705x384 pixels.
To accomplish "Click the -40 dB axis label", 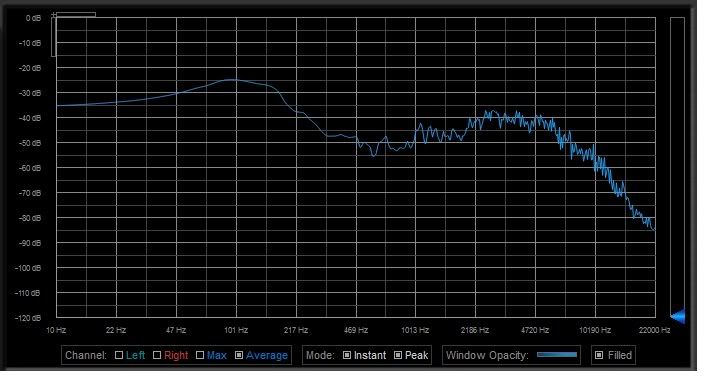I will 30,118.
